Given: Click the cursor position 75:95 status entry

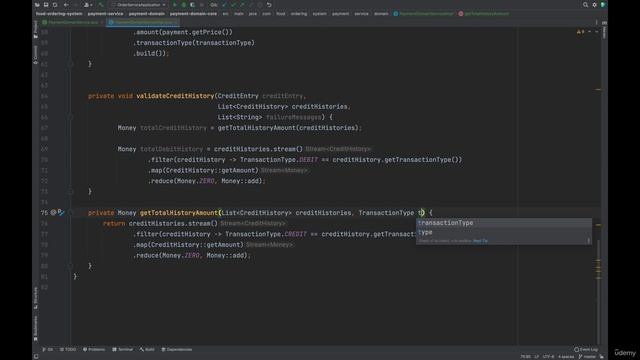Looking at the screenshot, I should coord(526,357).
